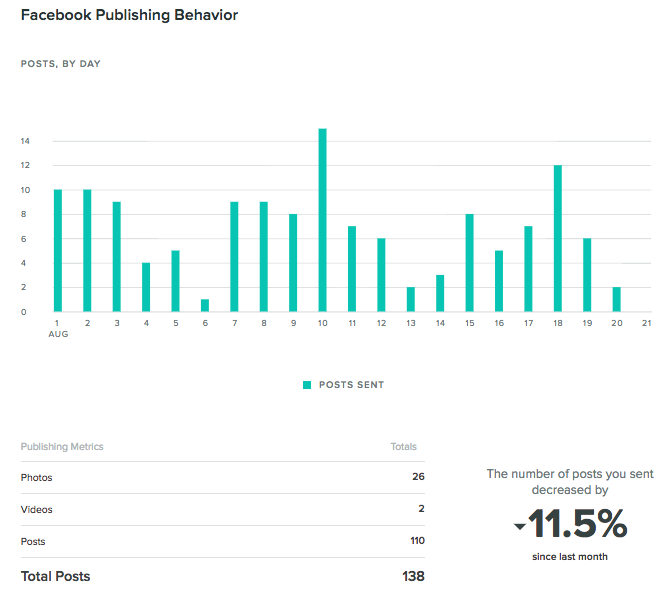The height and width of the screenshot is (605, 672).
Task: Toggle the POSTS SENT legend label
Action: (x=351, y=385)
